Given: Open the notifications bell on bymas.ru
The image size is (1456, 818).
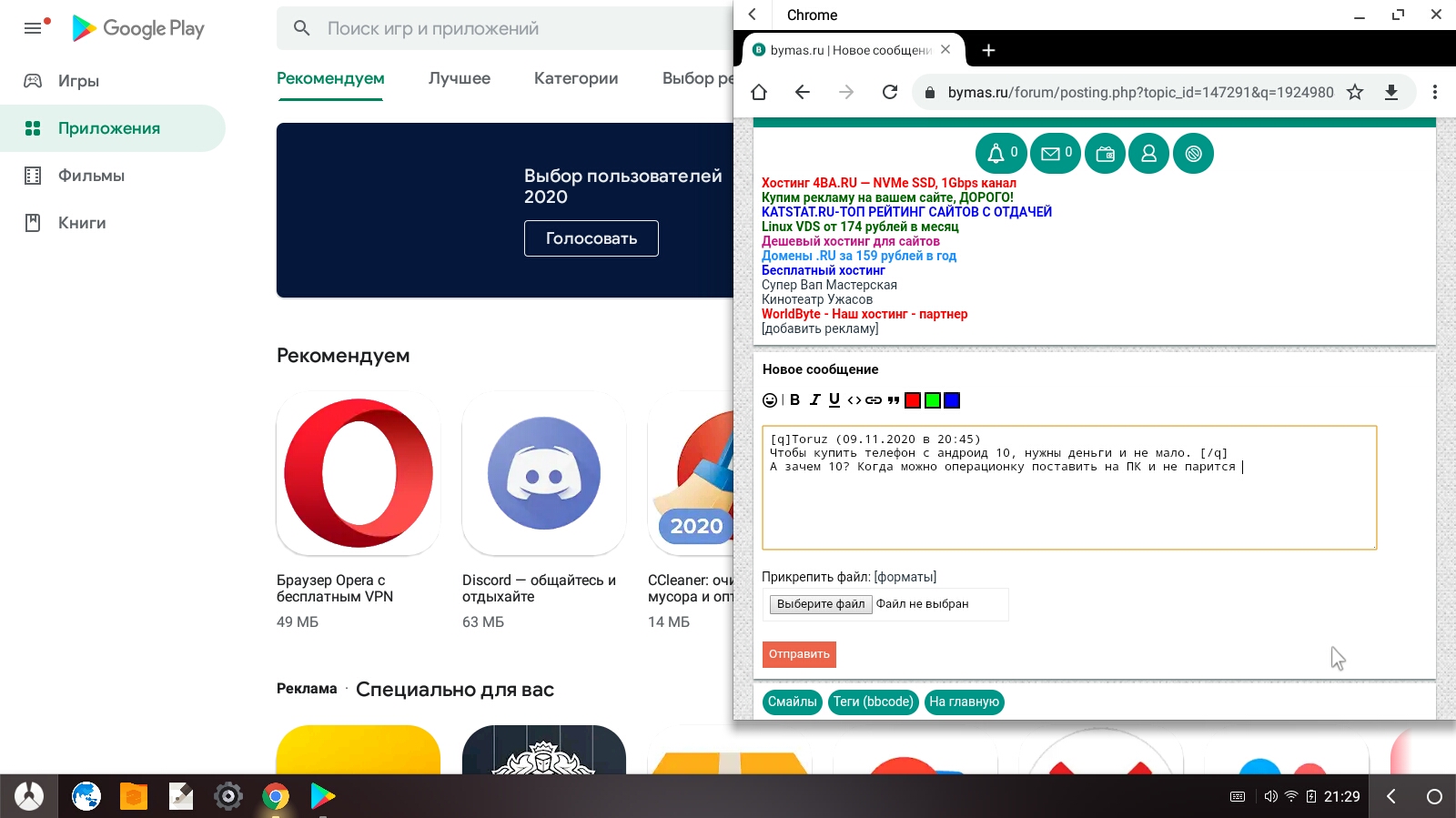Looking at the screenshot, I should click(x=1001, y=154).
